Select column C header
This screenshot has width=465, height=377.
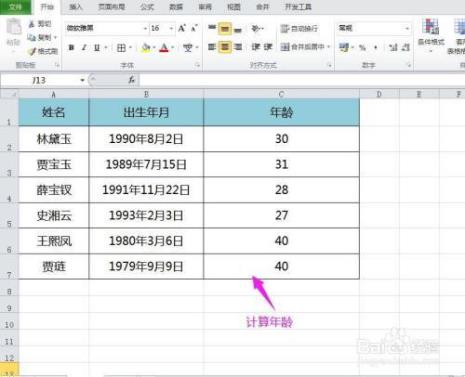click(x=281, y=94)
